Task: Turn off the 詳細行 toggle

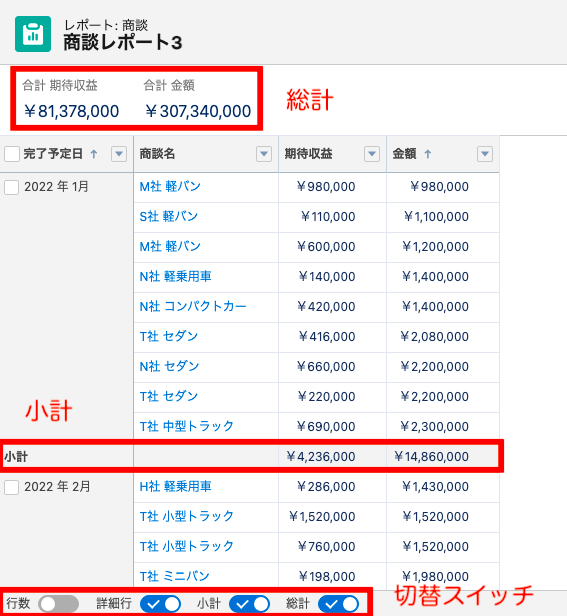Action: pos(160,604)
